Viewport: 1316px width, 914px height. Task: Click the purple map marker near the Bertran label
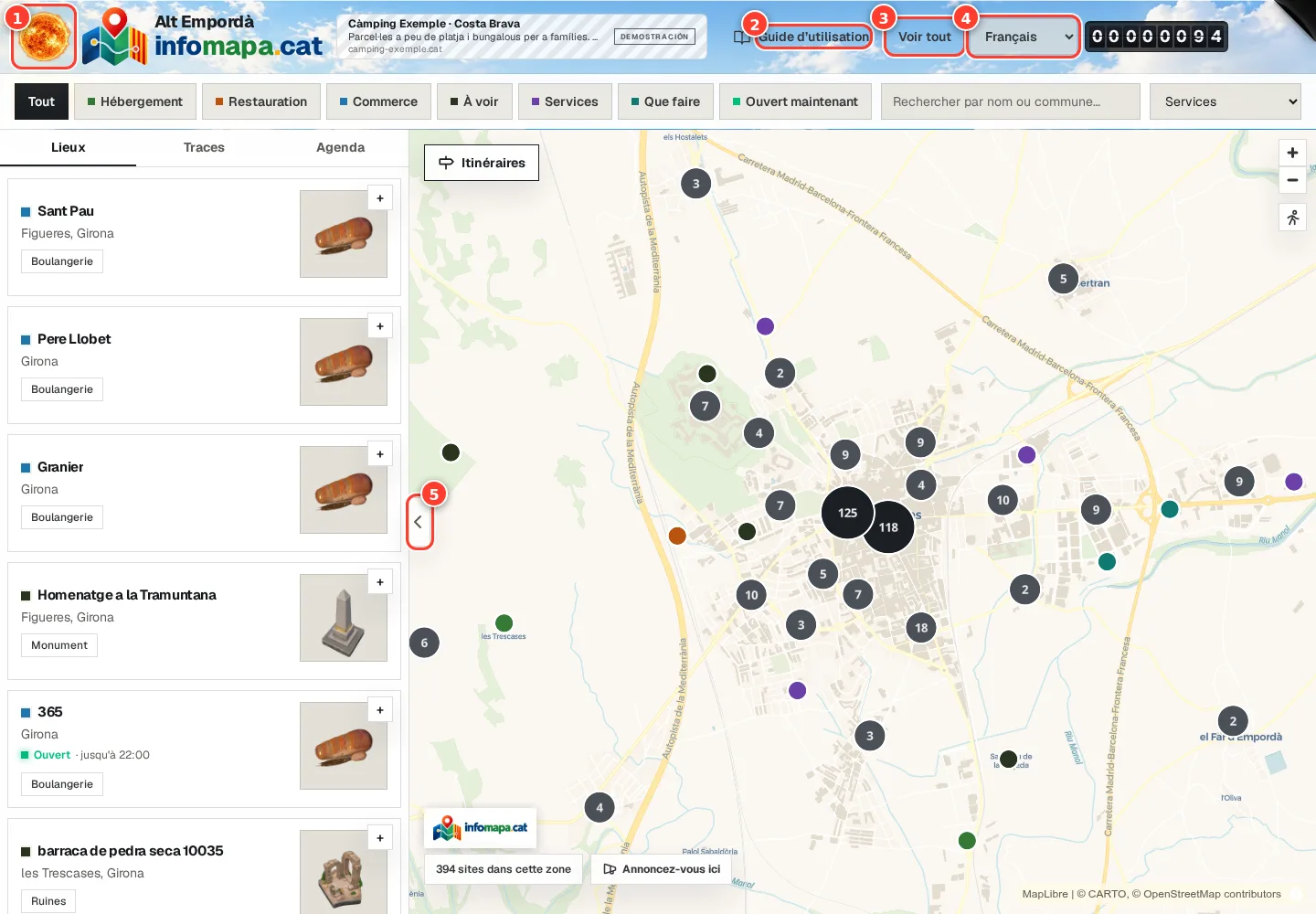[x=1026, y=454]
